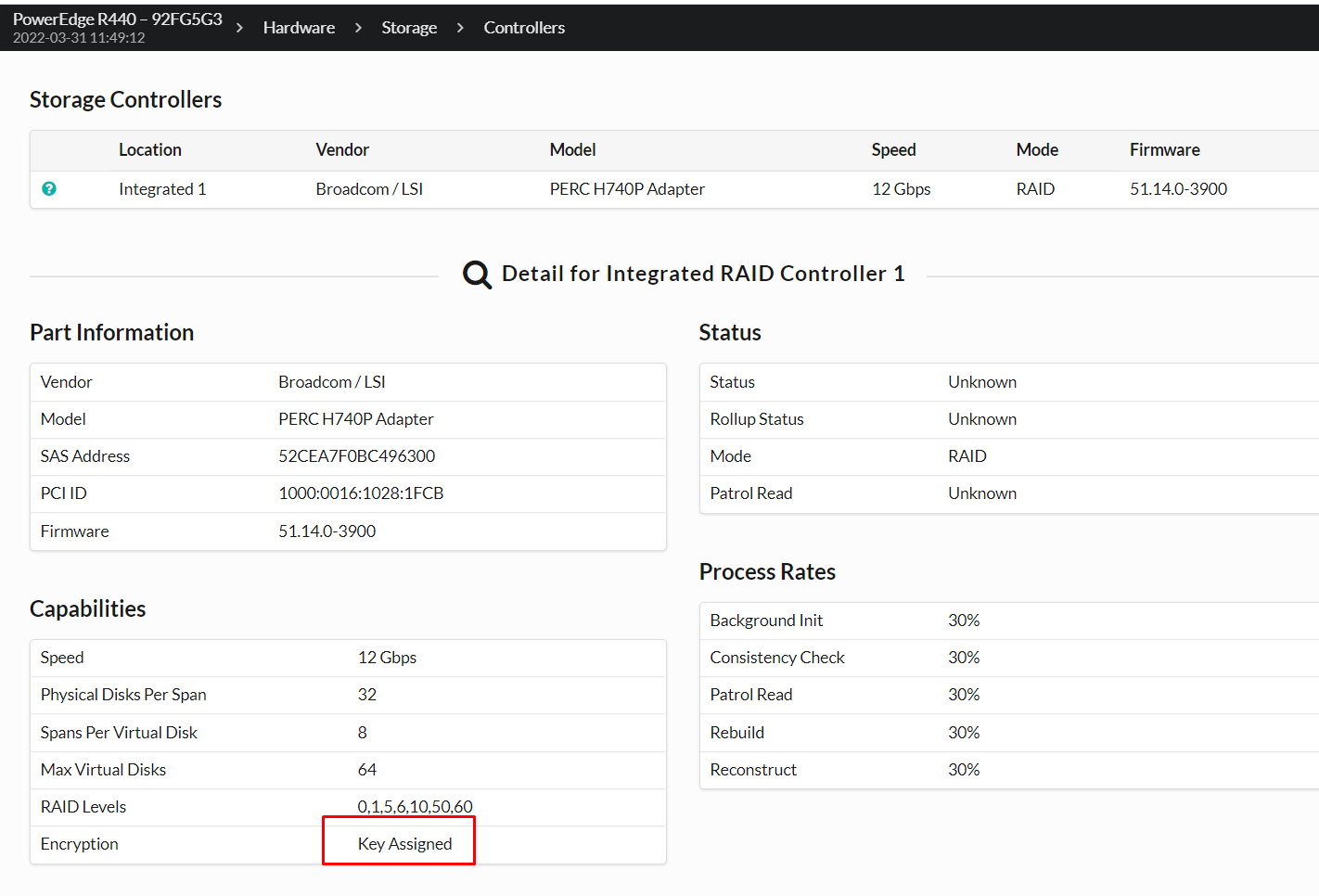Click the chevron between Hardware and Storage

tap(358, 28)
